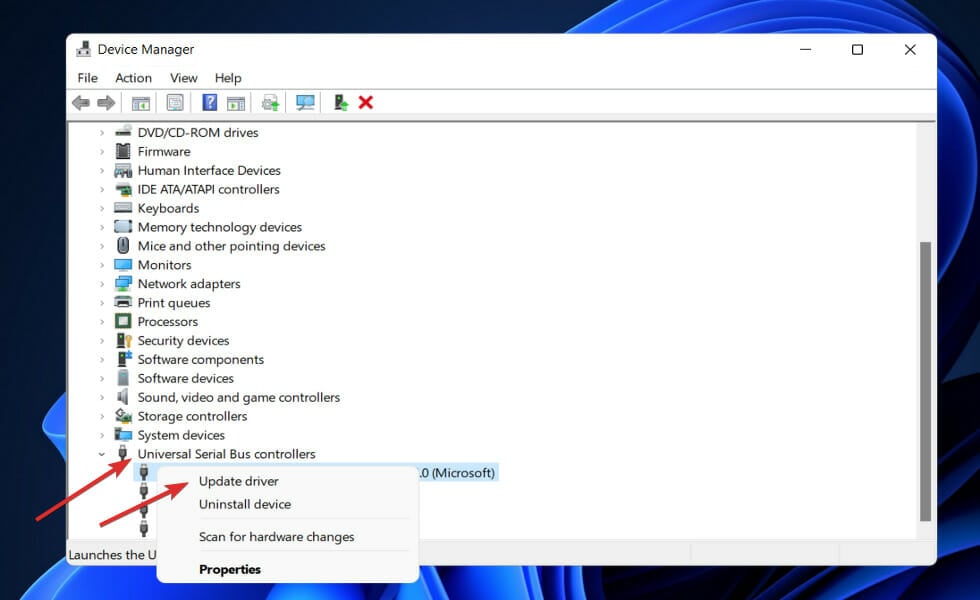Open the Action menu

point(133,78)
